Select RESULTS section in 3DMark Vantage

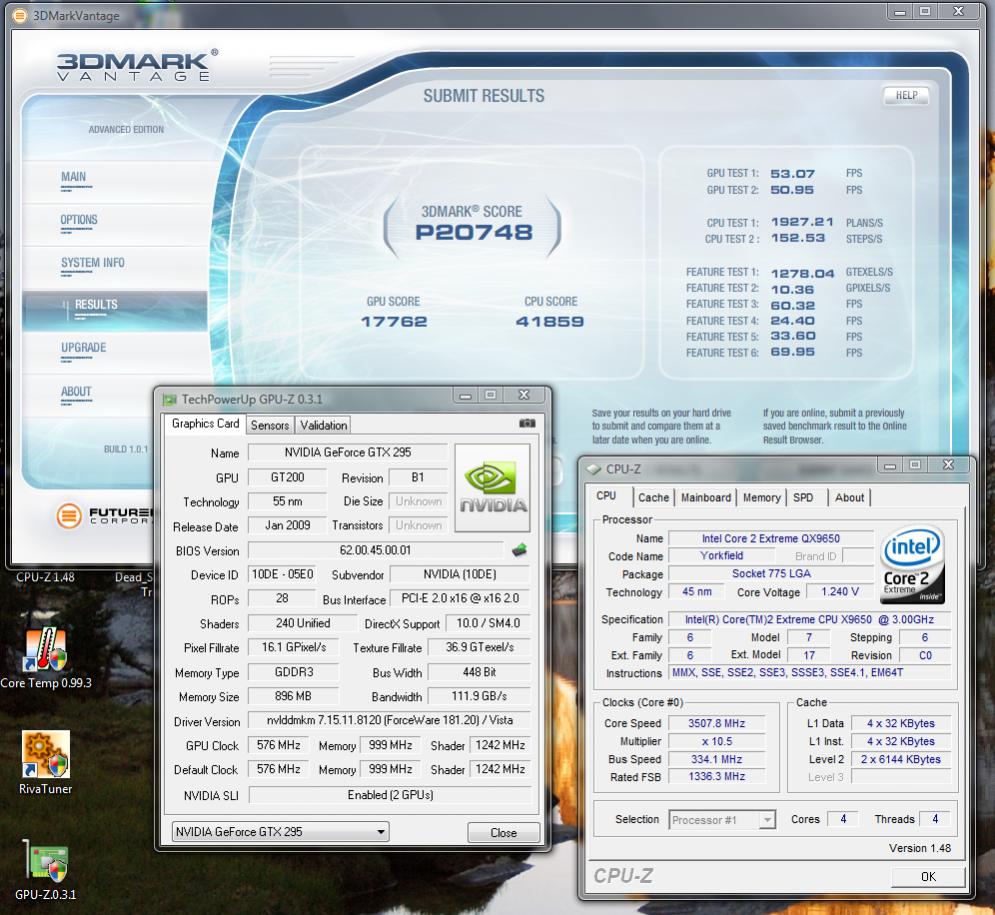114,311
